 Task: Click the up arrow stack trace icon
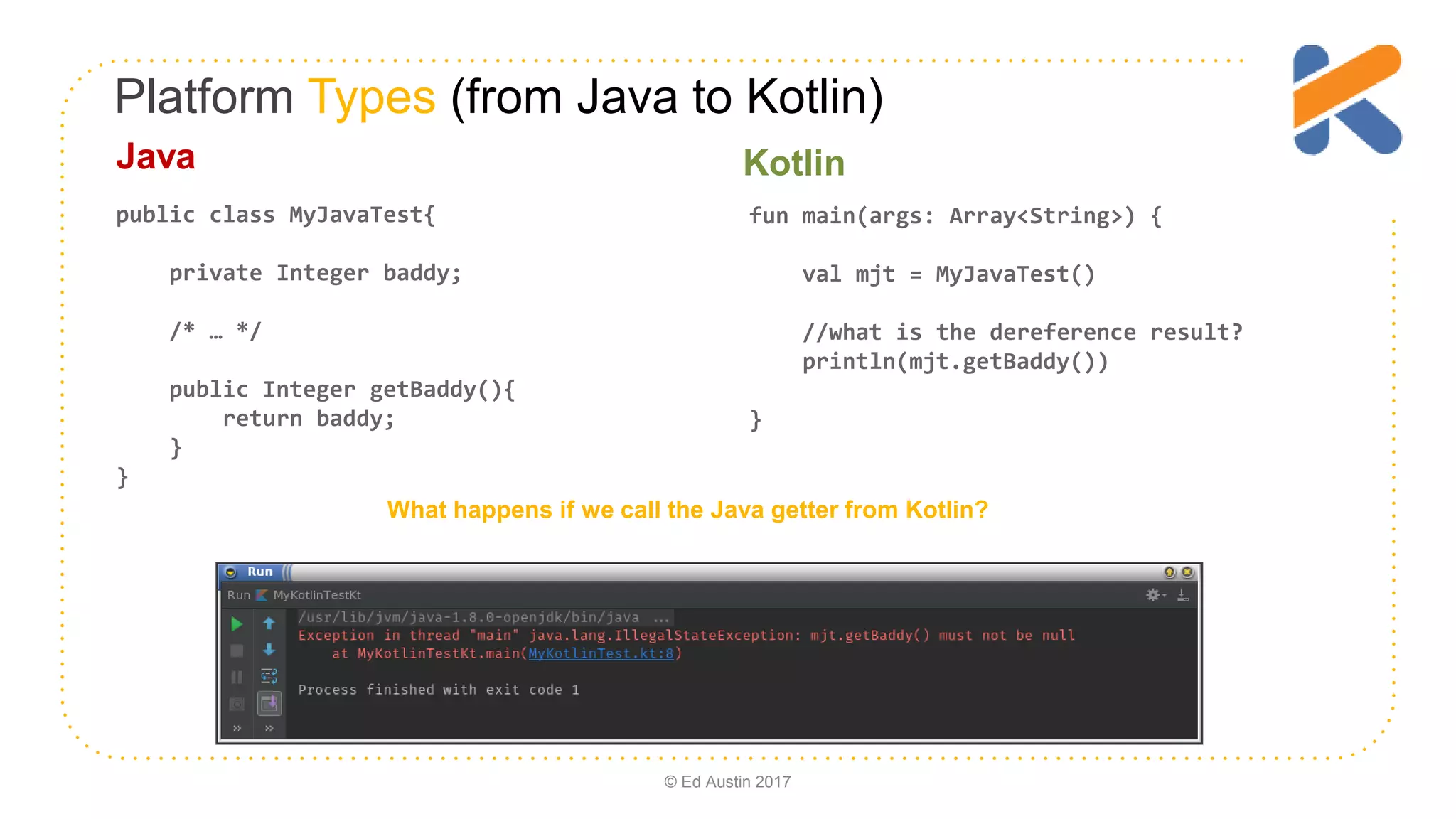269,623
